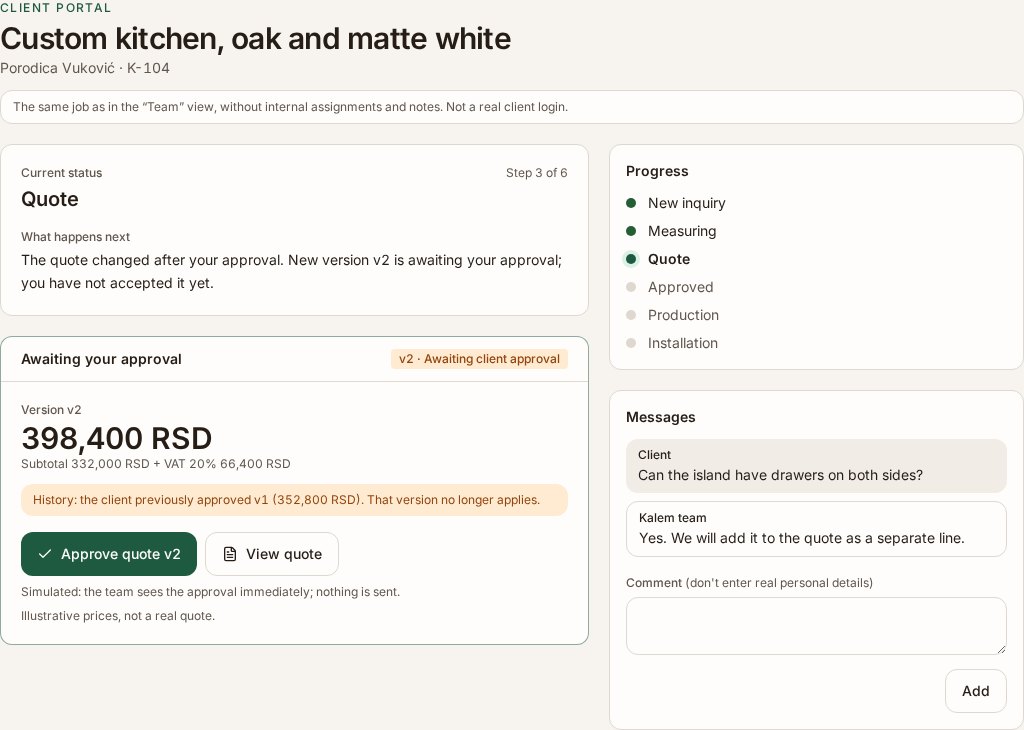Click the Installation progress dot

631,343
